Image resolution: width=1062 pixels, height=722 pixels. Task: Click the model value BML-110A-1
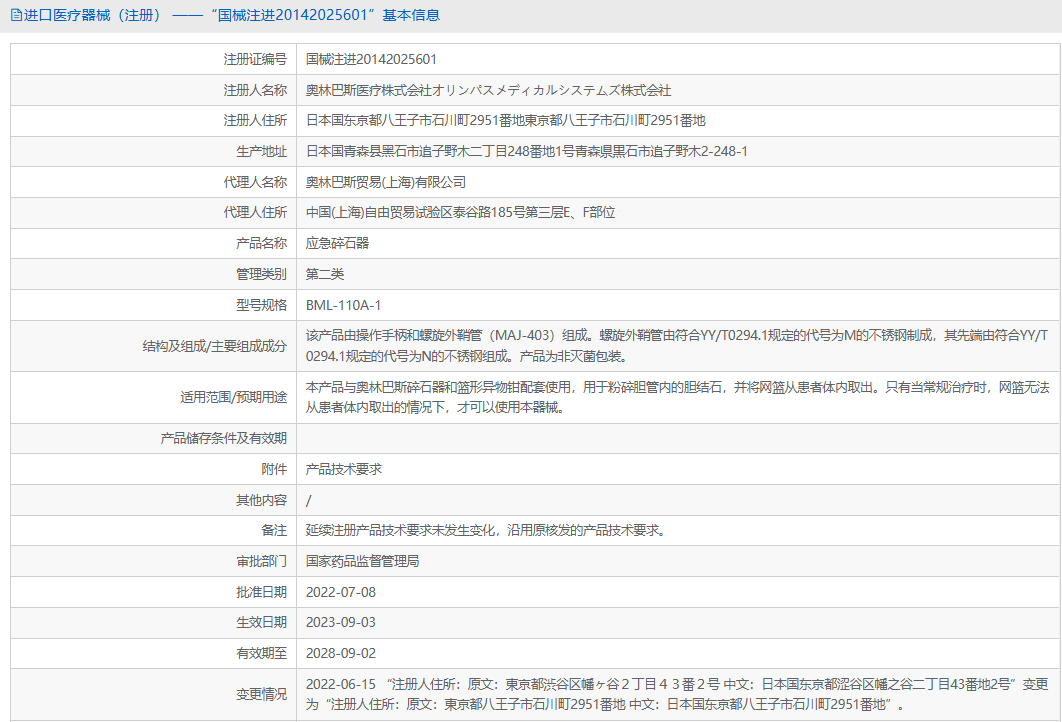[x=343, y=305]
